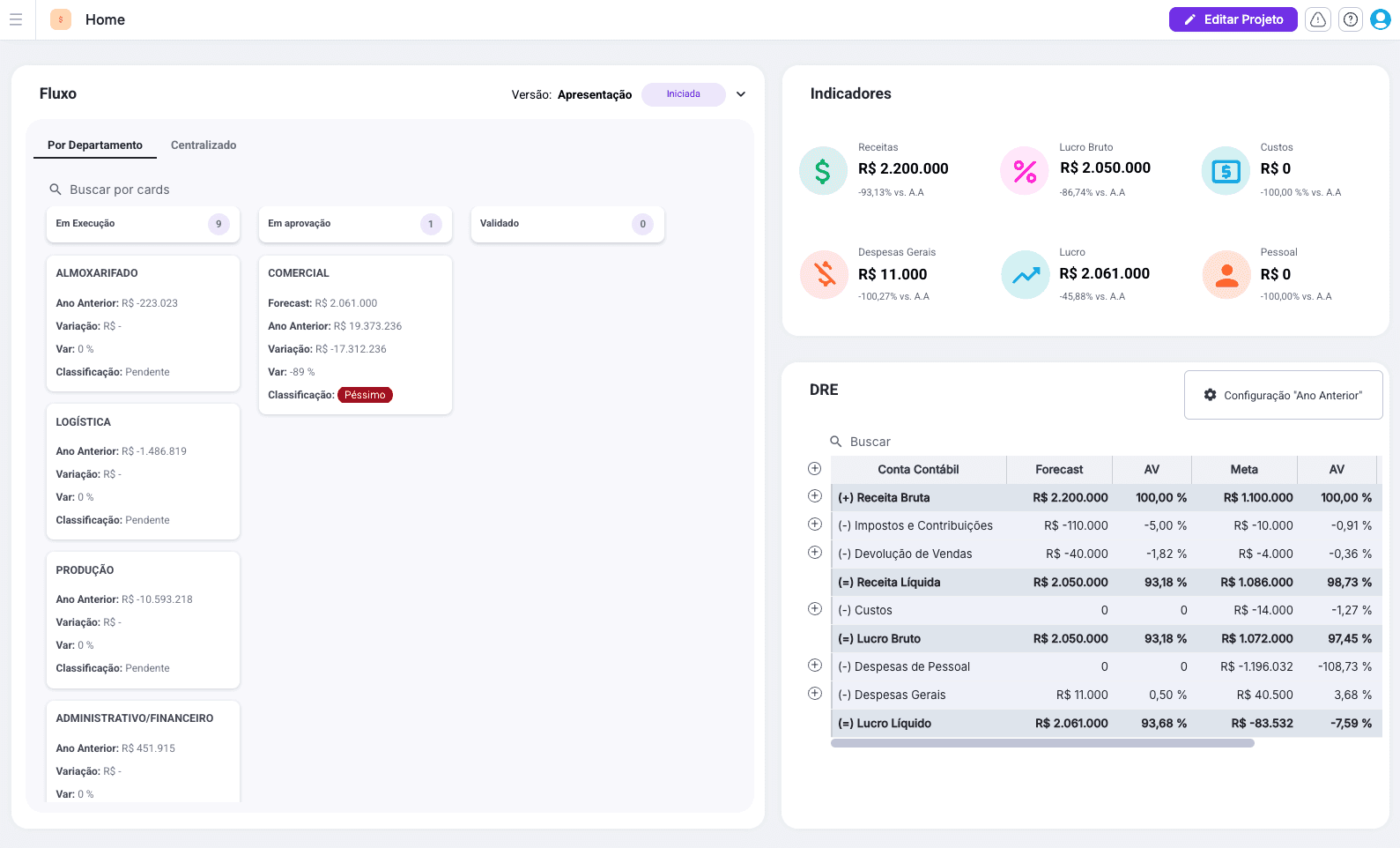Screen dimensions: 1400x848
Task: Expand the Receita Bruta row
Action: [815, 496]
